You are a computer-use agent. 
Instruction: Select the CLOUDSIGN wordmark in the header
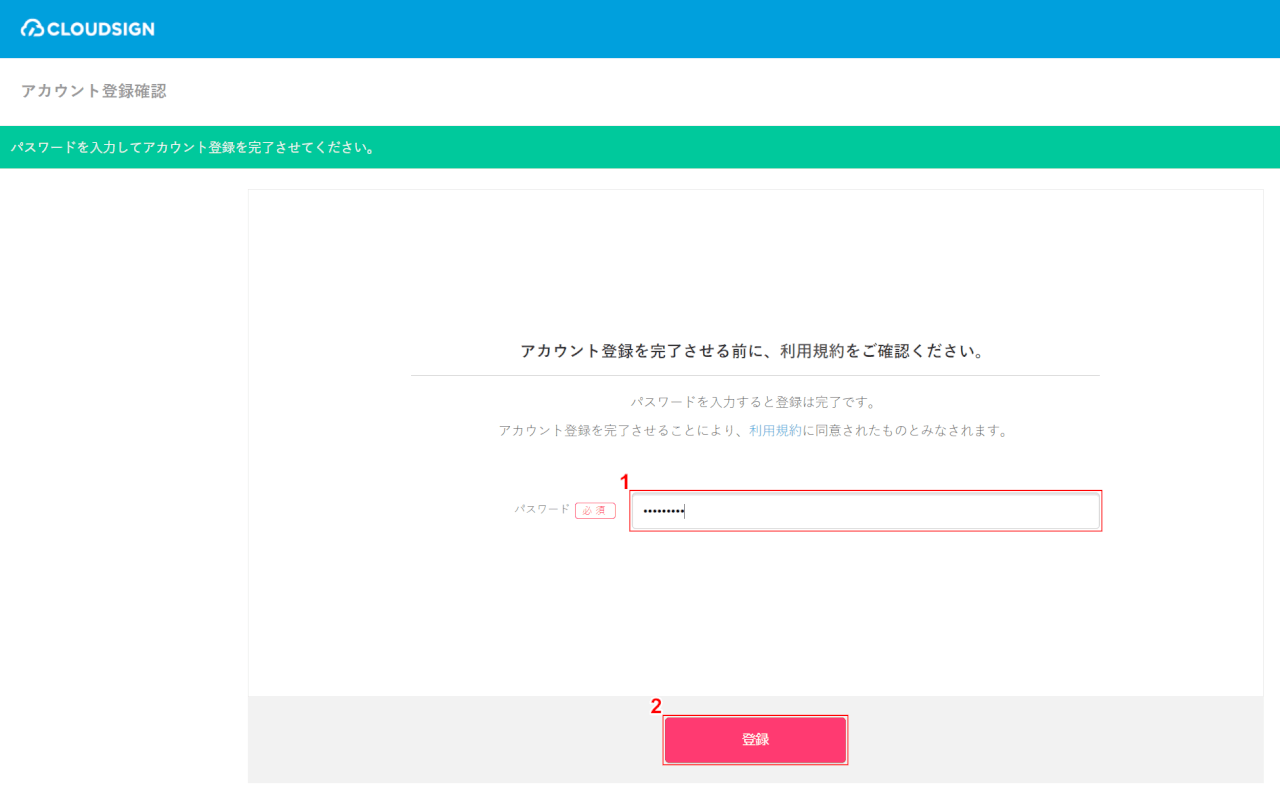(100, 29)
